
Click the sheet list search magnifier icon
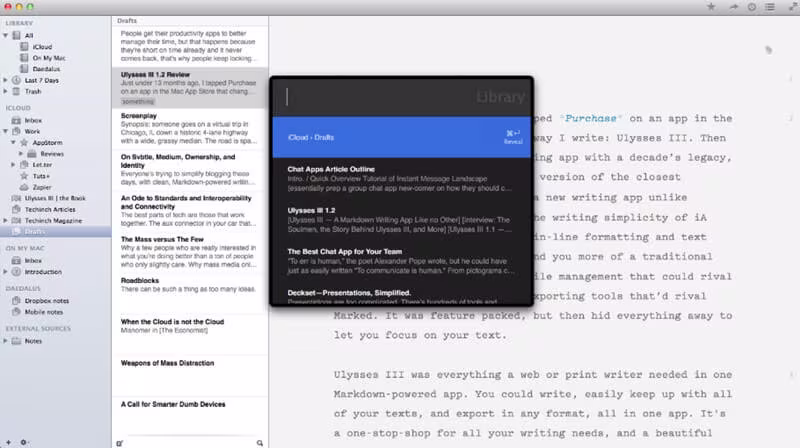260,443
